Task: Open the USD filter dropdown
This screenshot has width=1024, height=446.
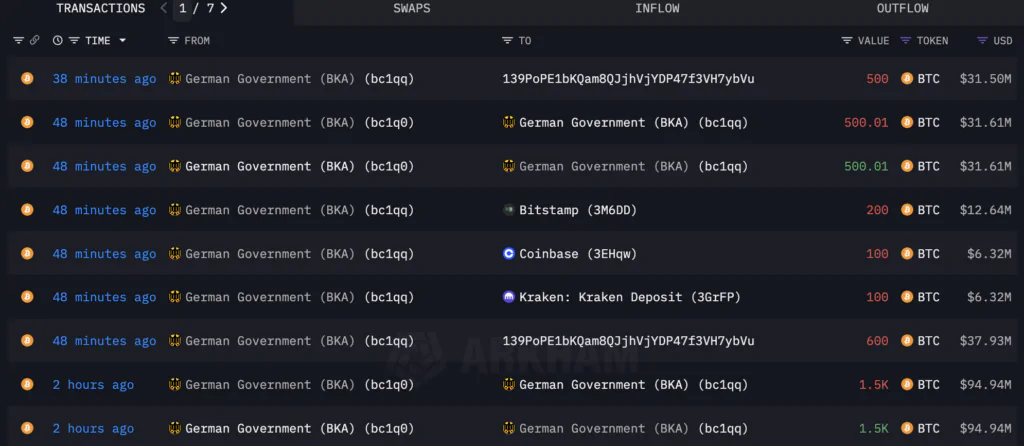Action: tap(983, 41)
